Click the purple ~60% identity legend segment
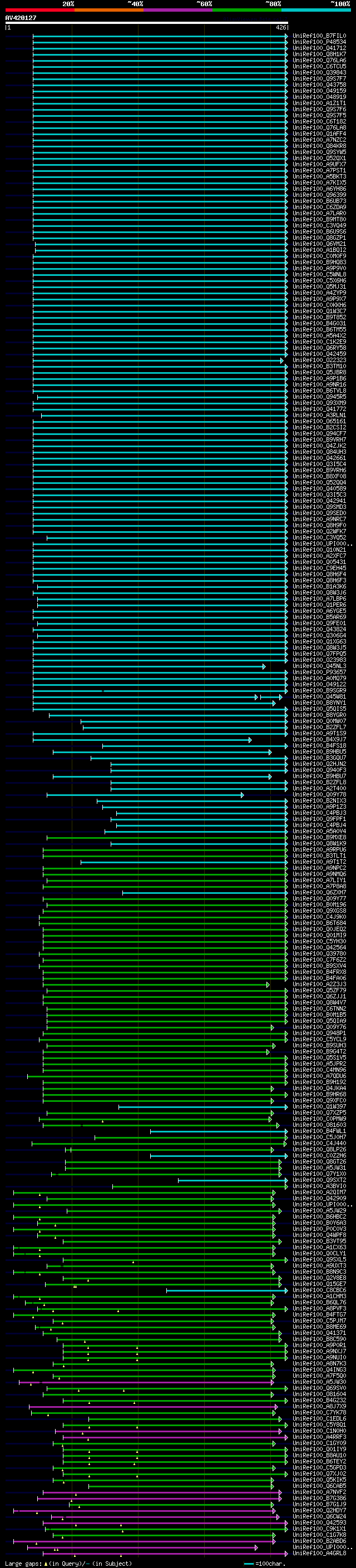Viewport: 356px width, 1568px height. (179, 10)
